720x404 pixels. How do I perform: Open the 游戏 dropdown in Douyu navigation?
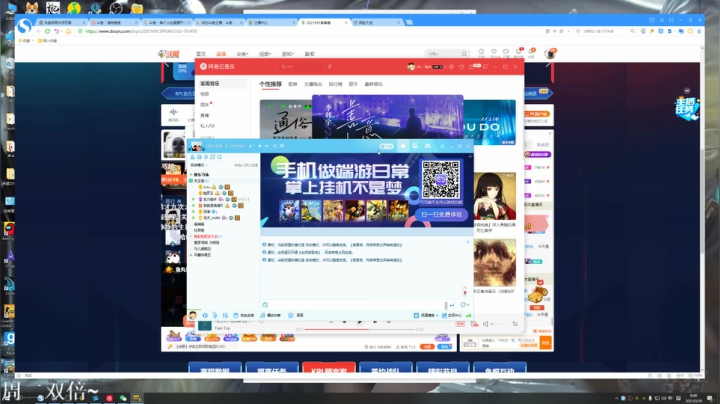287,54
